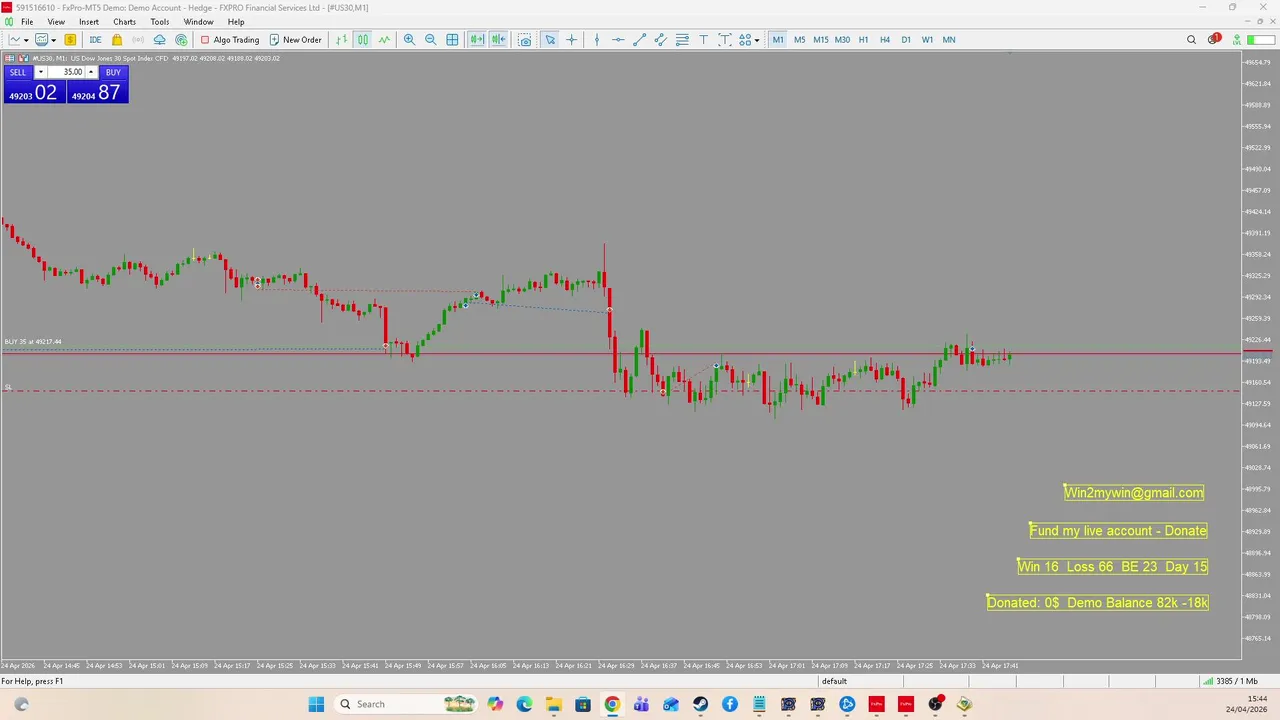Toggle chart auto scroll
Screen dimensions: 1280x720
(x=477, y=40)
